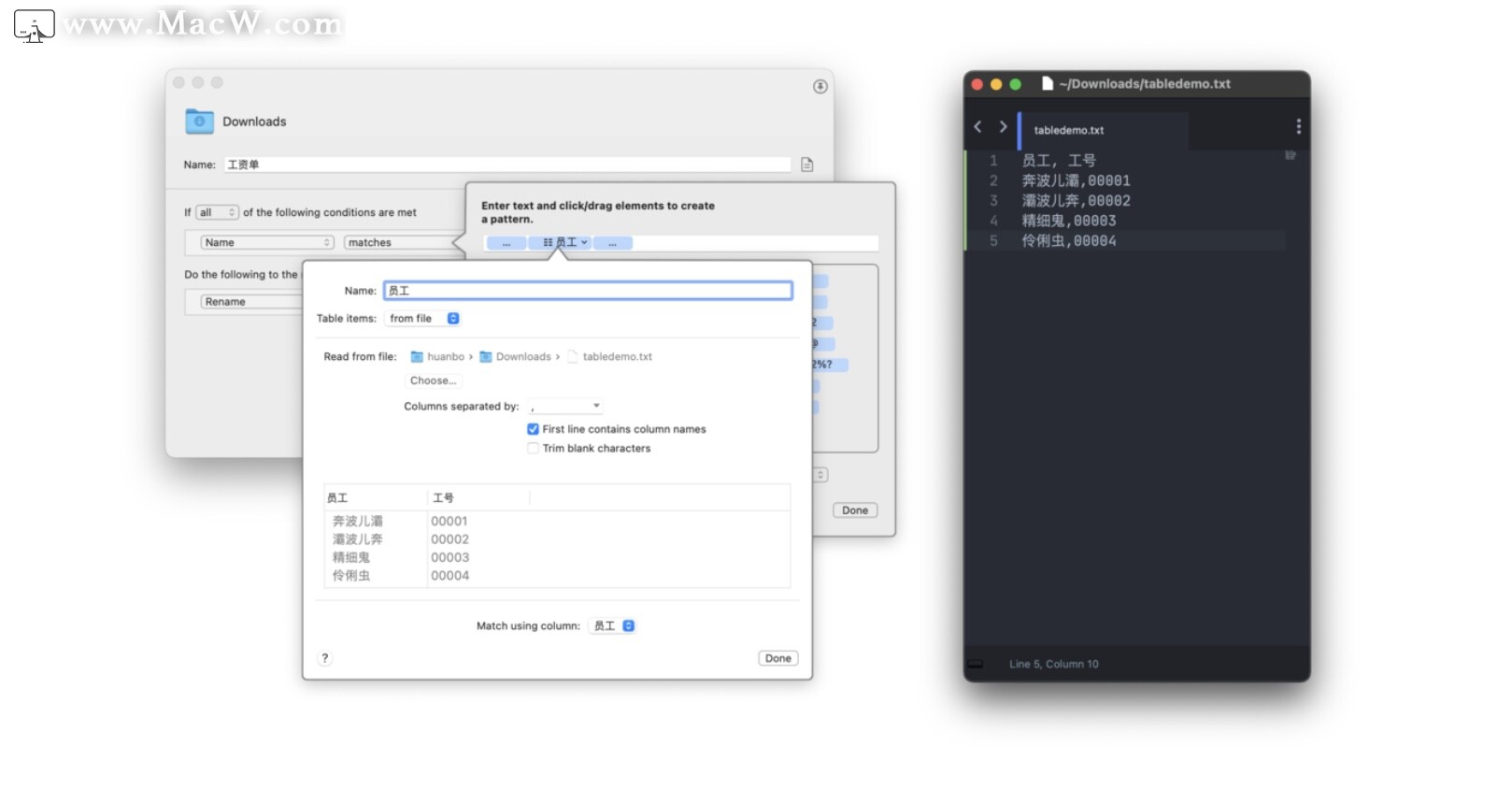Click the huanbo folder name in the path
This screenshot has width=1512, height=804.
tap(446, 357)
